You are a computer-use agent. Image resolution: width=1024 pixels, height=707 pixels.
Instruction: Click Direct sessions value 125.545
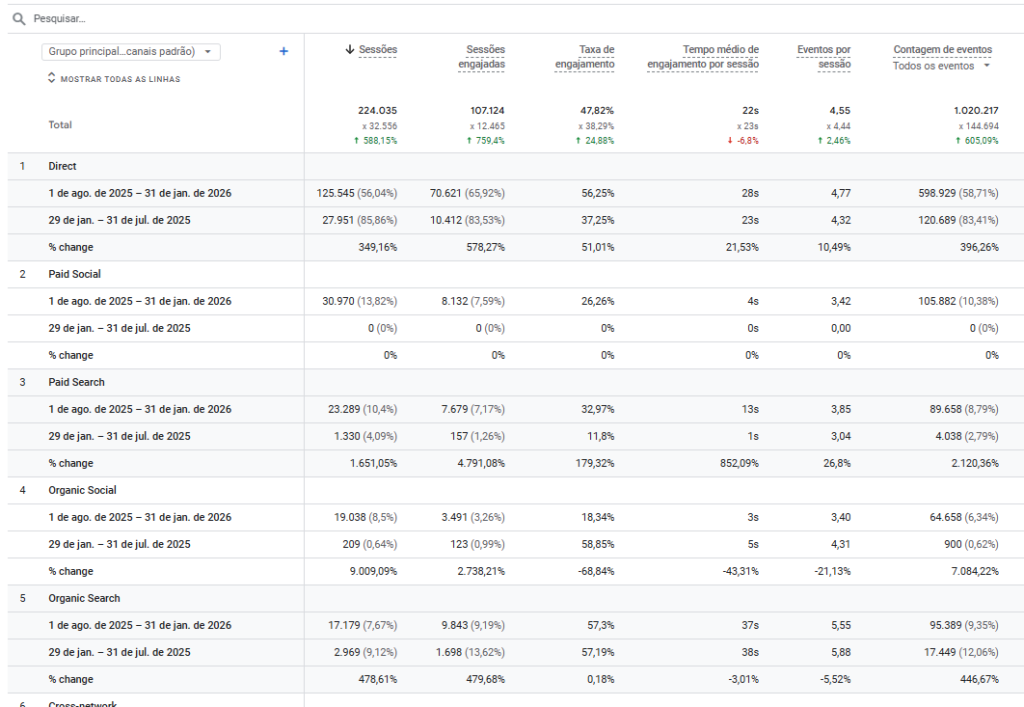335,194
